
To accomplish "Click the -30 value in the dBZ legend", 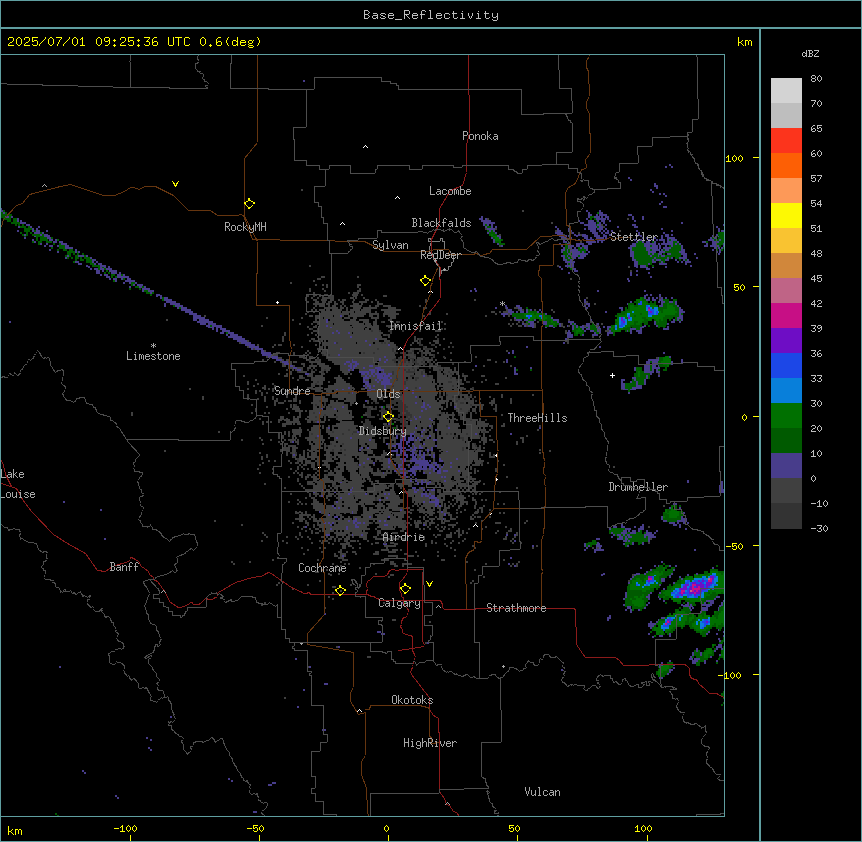I will tap(819, 529).
